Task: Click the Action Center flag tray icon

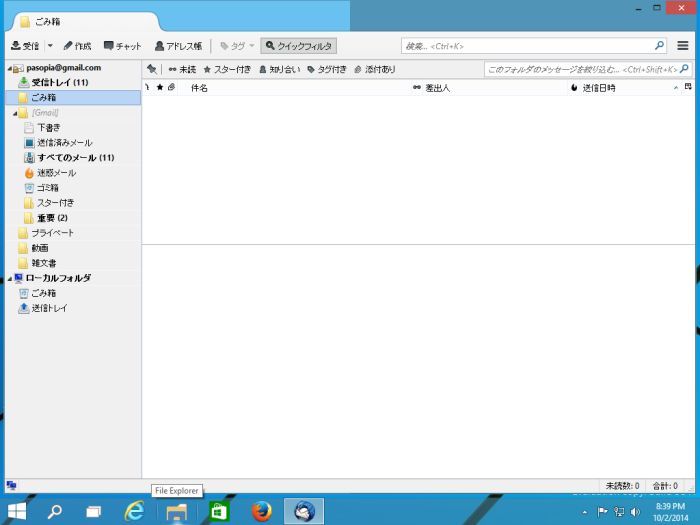Action: coord(602,512)
